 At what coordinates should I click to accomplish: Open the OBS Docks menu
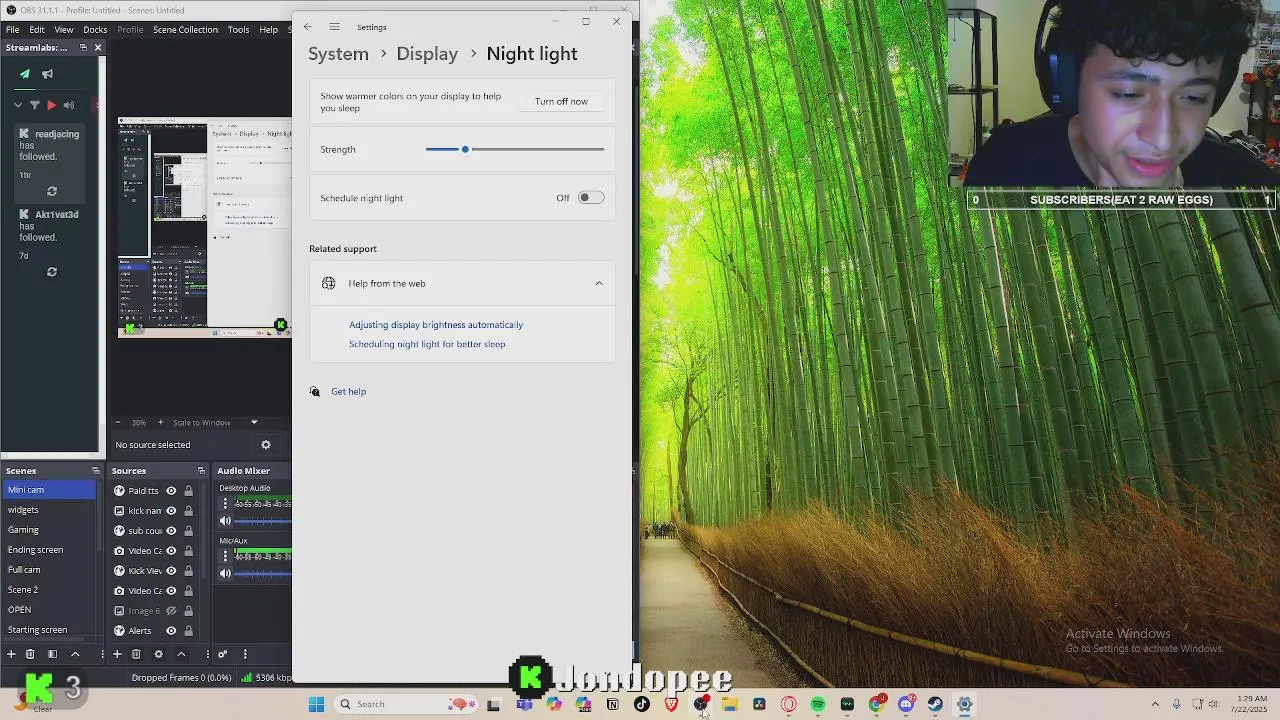click(95, 30)
